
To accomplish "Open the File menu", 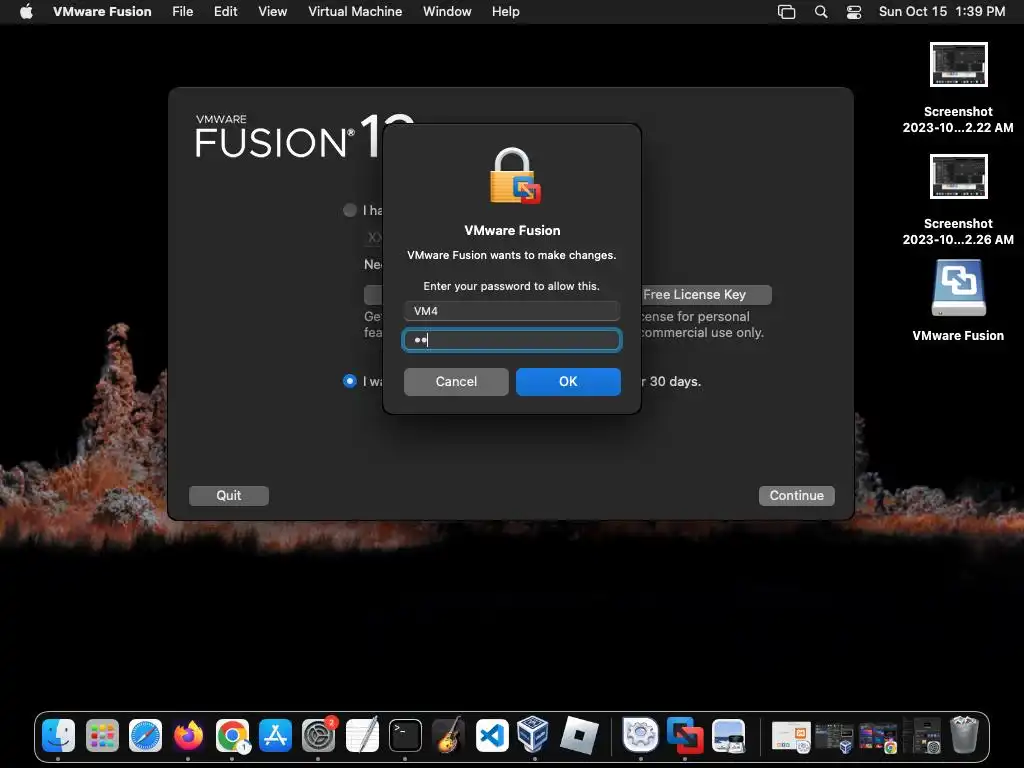I will (182, 11).
